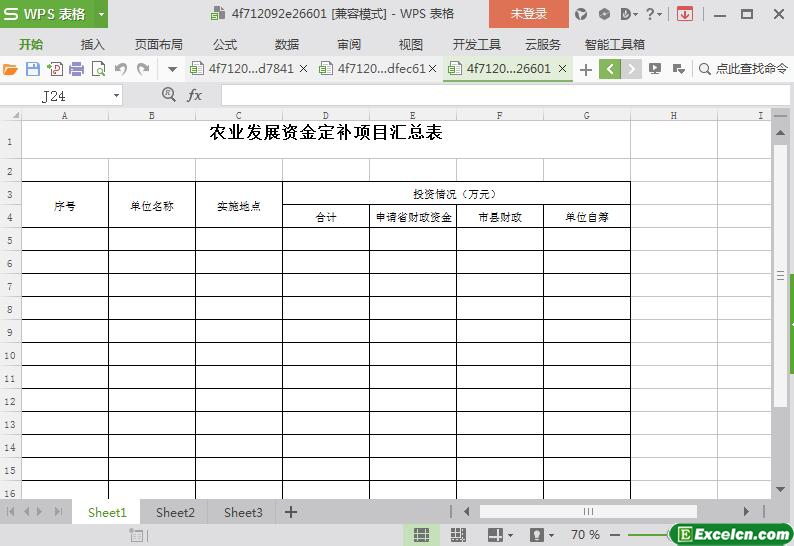This screenshot has height=546, width=794.
Task: Click the 单位自筹 cell
Action: pyautogui.click(x=587, y=217)
